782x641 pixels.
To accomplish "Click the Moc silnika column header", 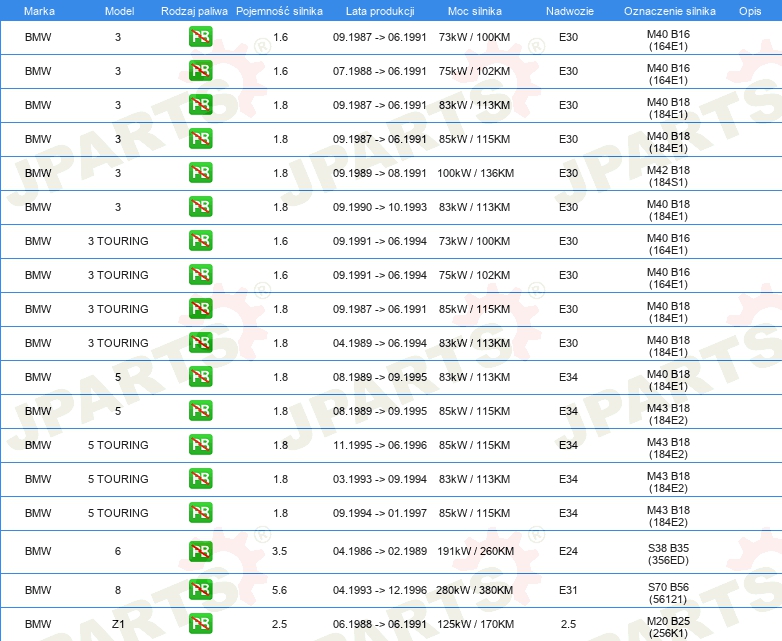I will pyautogui.click(x=475, y=11).
